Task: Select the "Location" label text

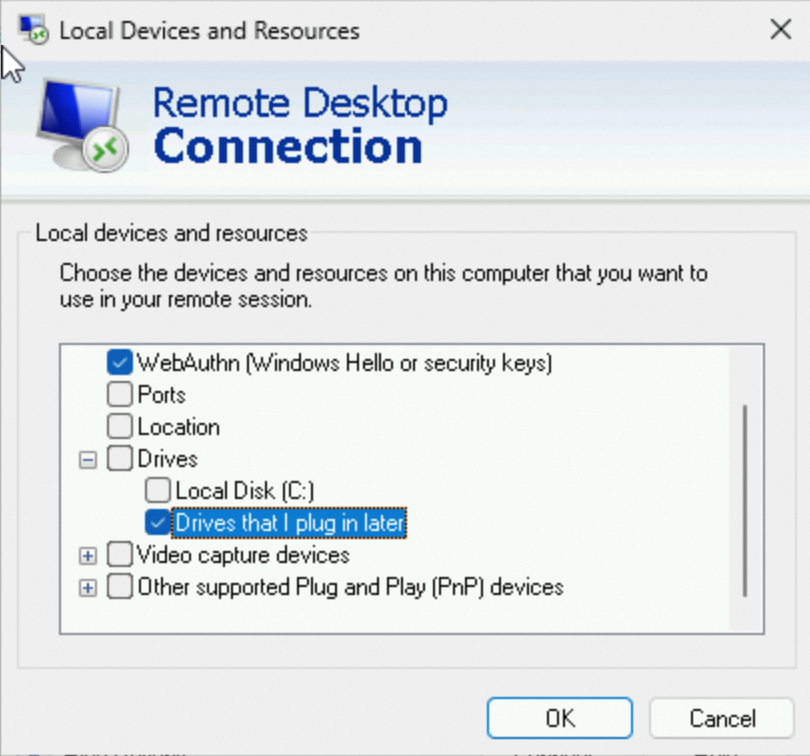Action: [x=179, y=427]
